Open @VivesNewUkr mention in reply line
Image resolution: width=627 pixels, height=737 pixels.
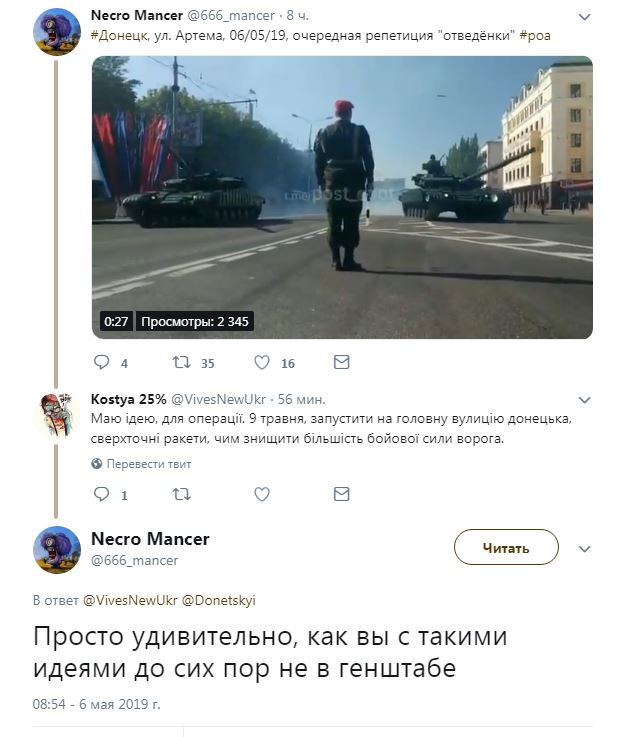pos(130,600)
